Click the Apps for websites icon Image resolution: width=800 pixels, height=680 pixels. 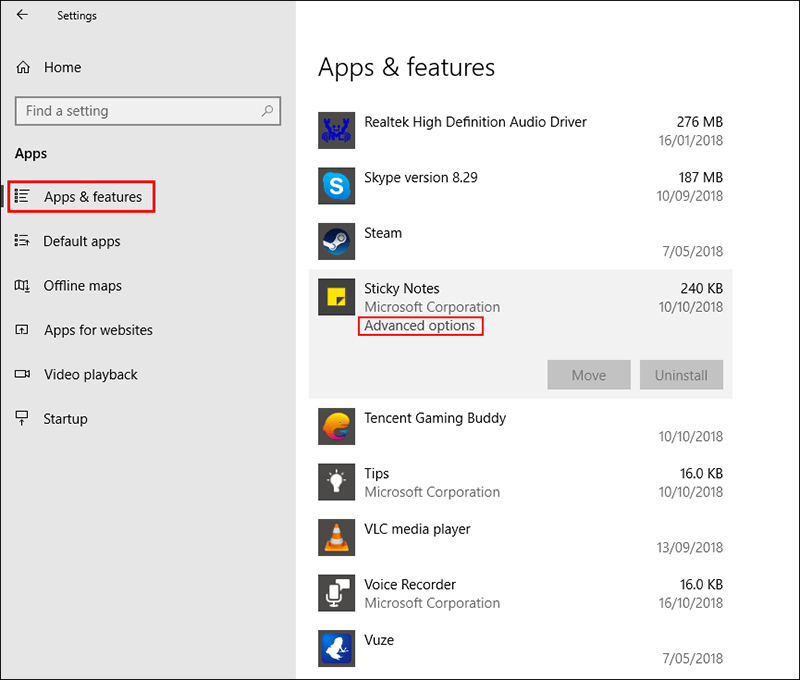point(22,330)
